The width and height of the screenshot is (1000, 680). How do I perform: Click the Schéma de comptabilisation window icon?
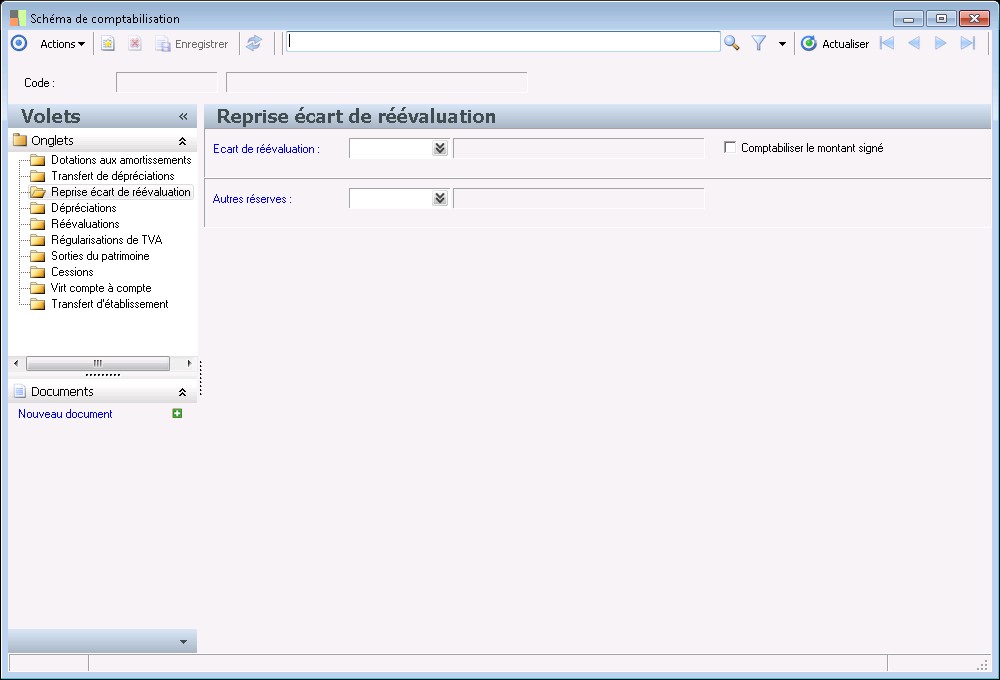pos(18,18)
